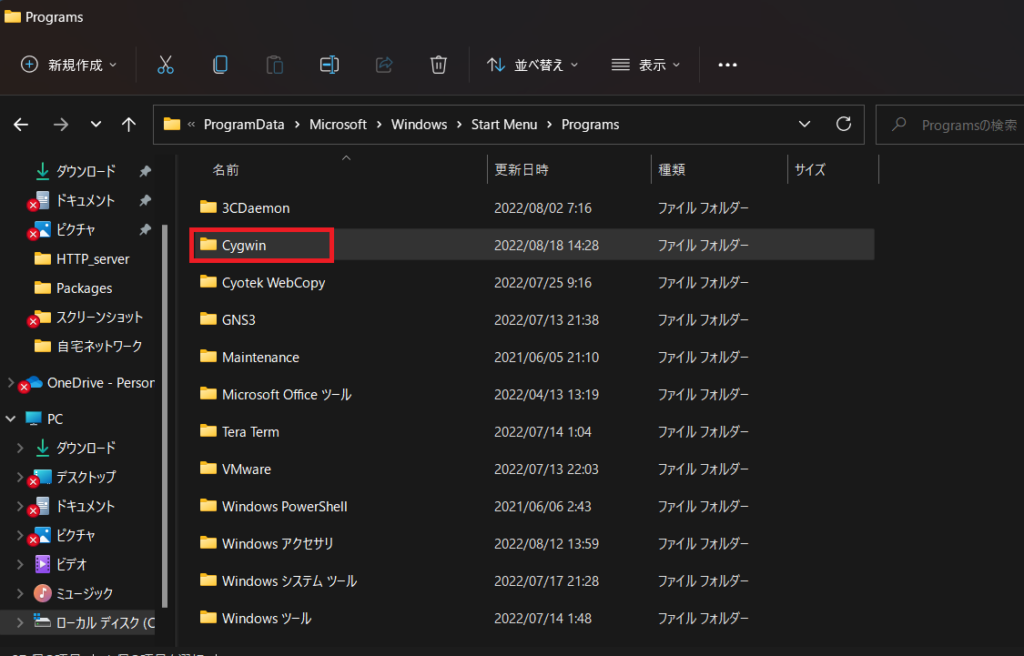
Task: Select Cyotek WebCopy folder name
Action: 274,282
